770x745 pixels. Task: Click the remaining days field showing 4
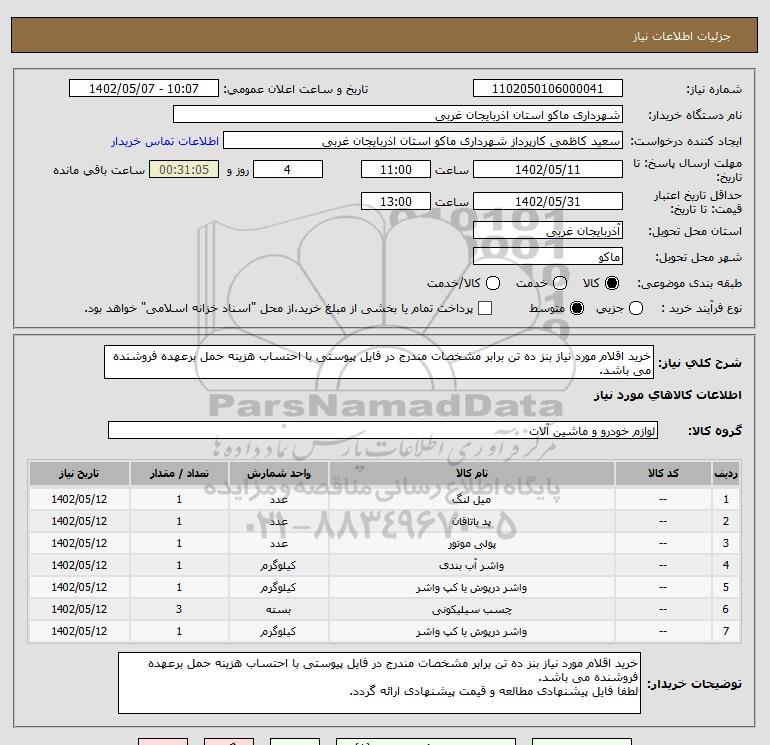tap(287, 170)
